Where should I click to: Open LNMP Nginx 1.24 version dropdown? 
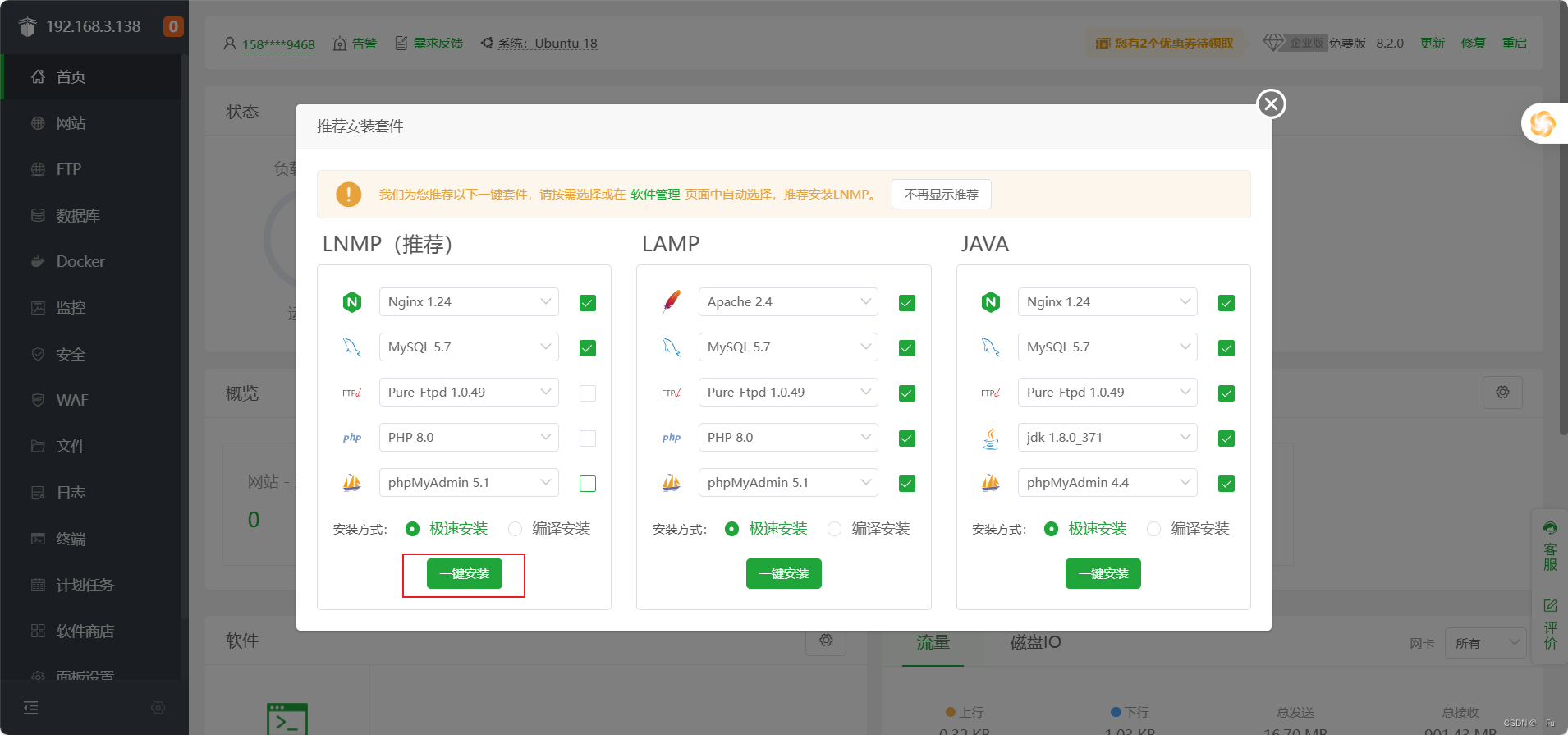469,302
